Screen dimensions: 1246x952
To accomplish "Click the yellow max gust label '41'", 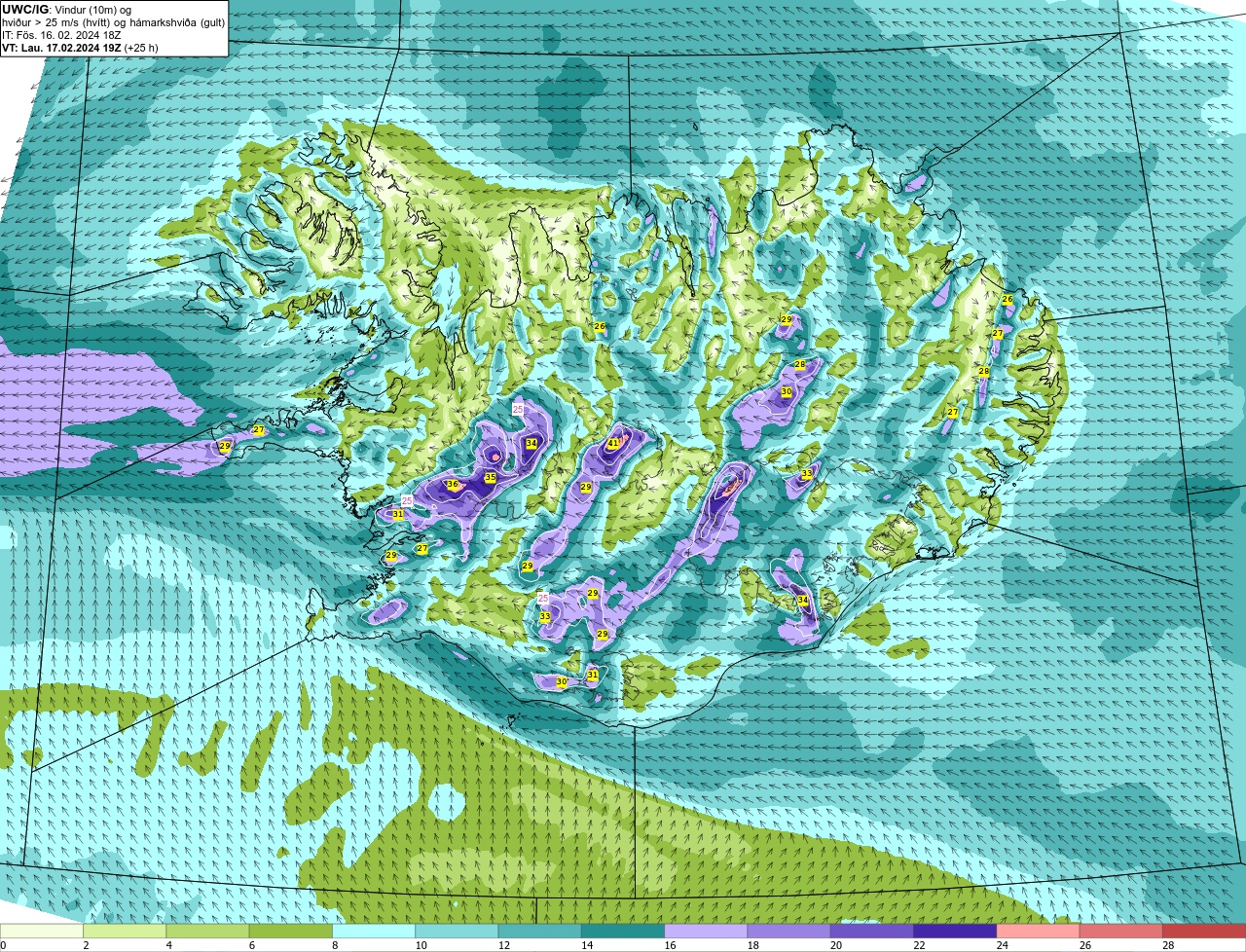I will pyautogui.click(x=612, y=443).
